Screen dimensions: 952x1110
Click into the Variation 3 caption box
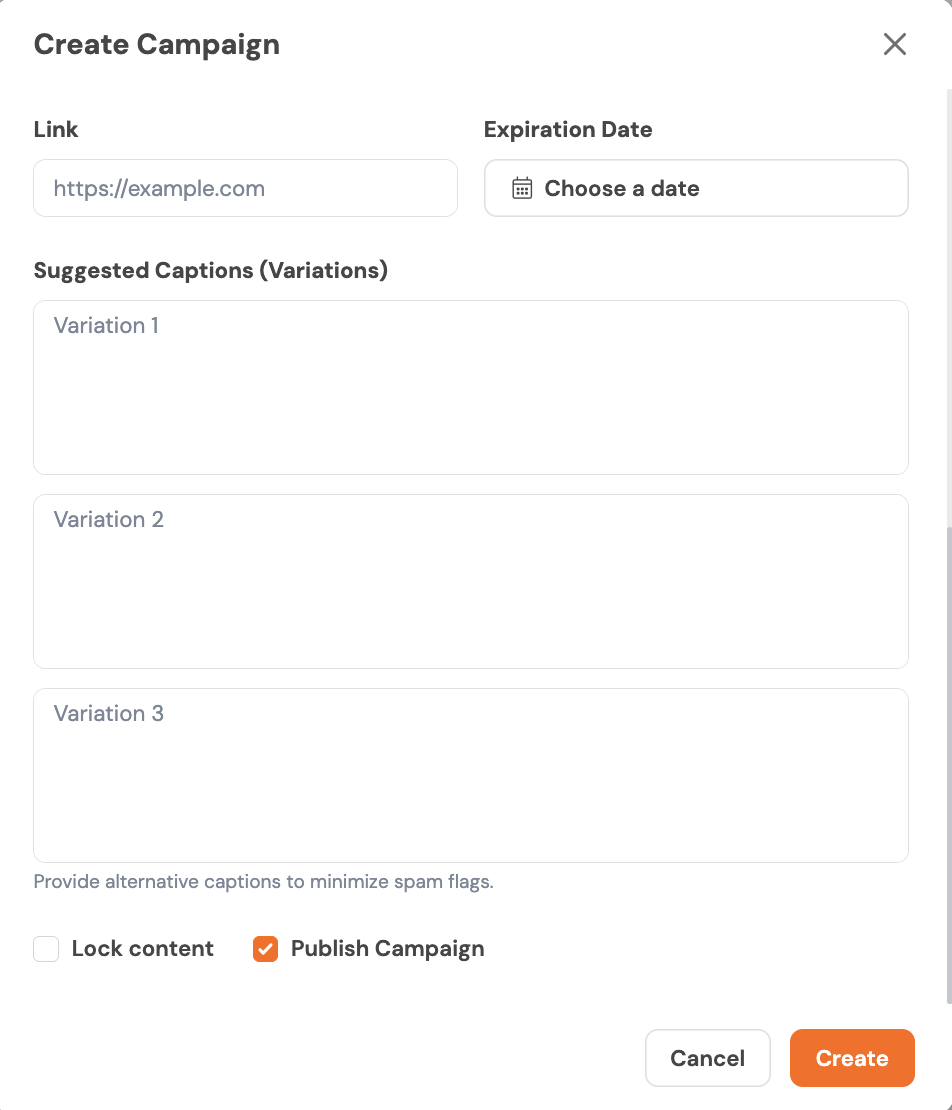470,776
